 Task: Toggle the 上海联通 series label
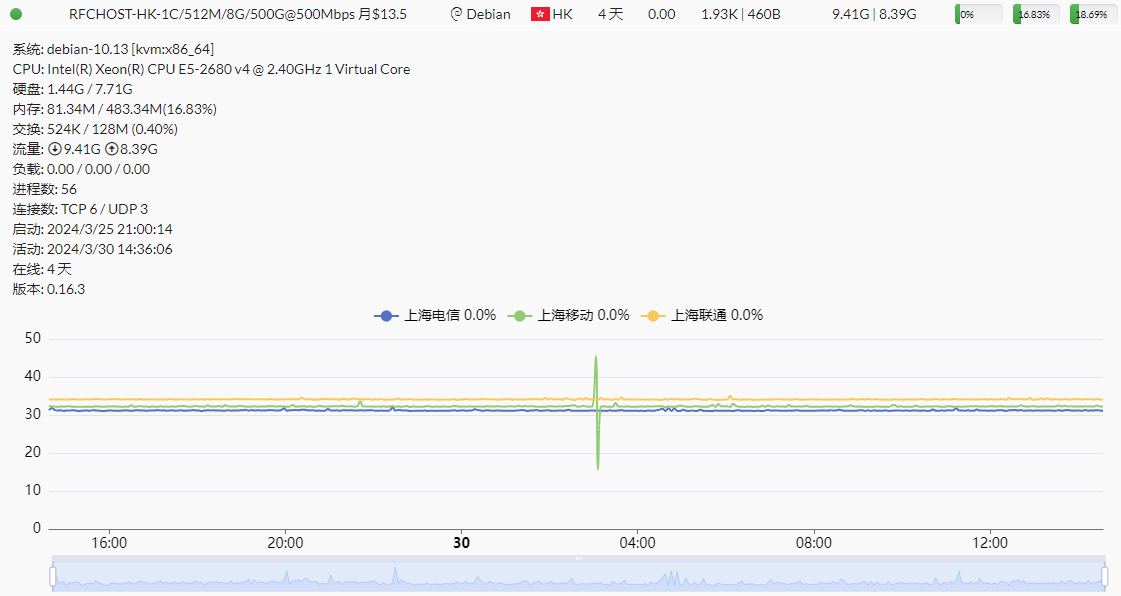coord(716,315)
